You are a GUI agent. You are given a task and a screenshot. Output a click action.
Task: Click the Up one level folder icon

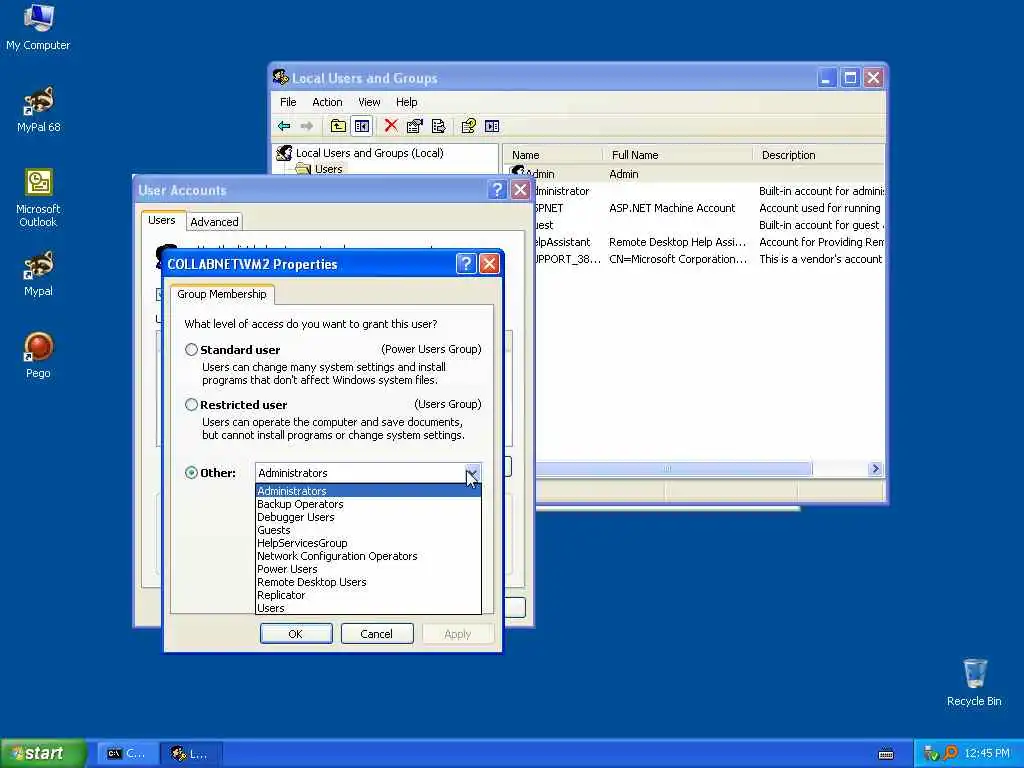tap(338, 126)
